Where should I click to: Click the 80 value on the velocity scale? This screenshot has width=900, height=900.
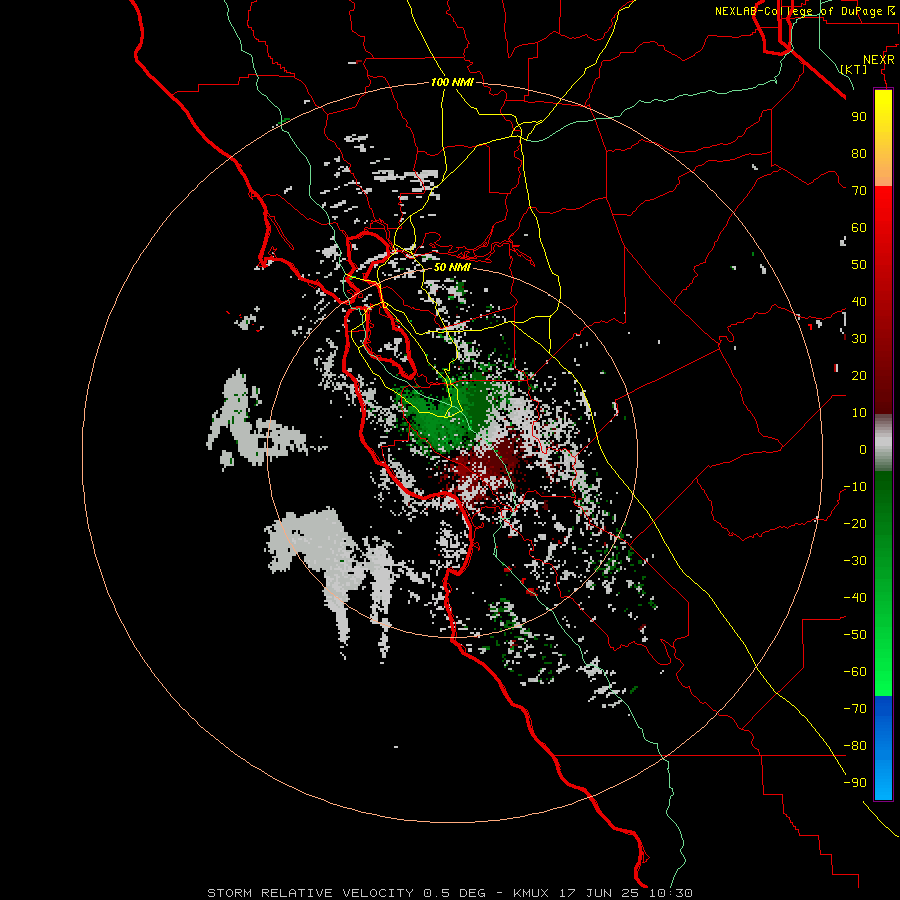tap(859, 153)
